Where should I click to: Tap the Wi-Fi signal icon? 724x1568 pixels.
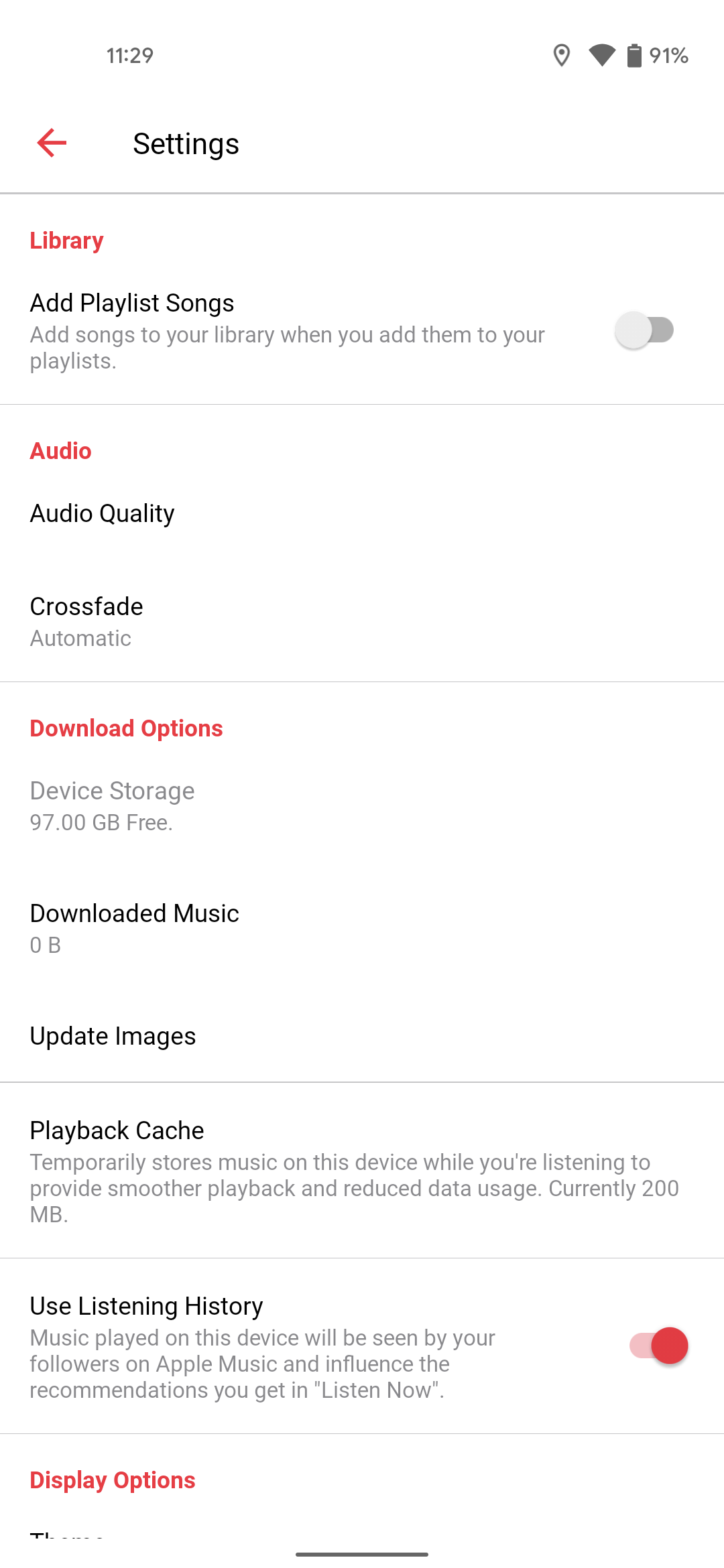tap(601, 56)
